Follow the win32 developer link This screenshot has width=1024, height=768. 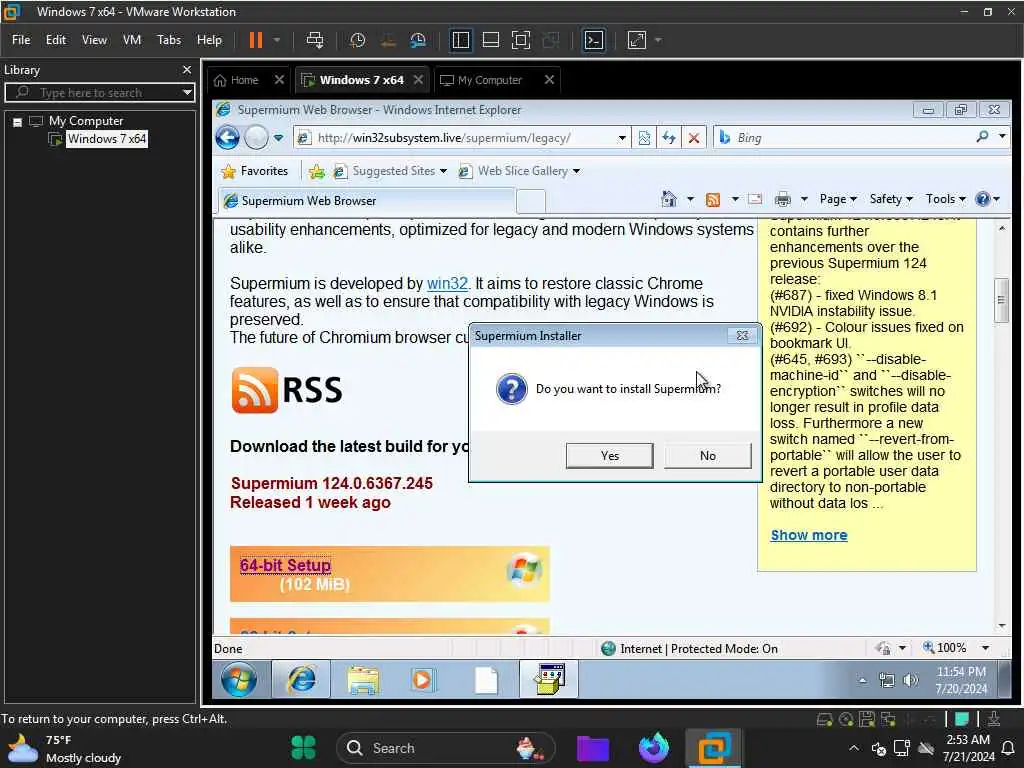coord(447,283)
